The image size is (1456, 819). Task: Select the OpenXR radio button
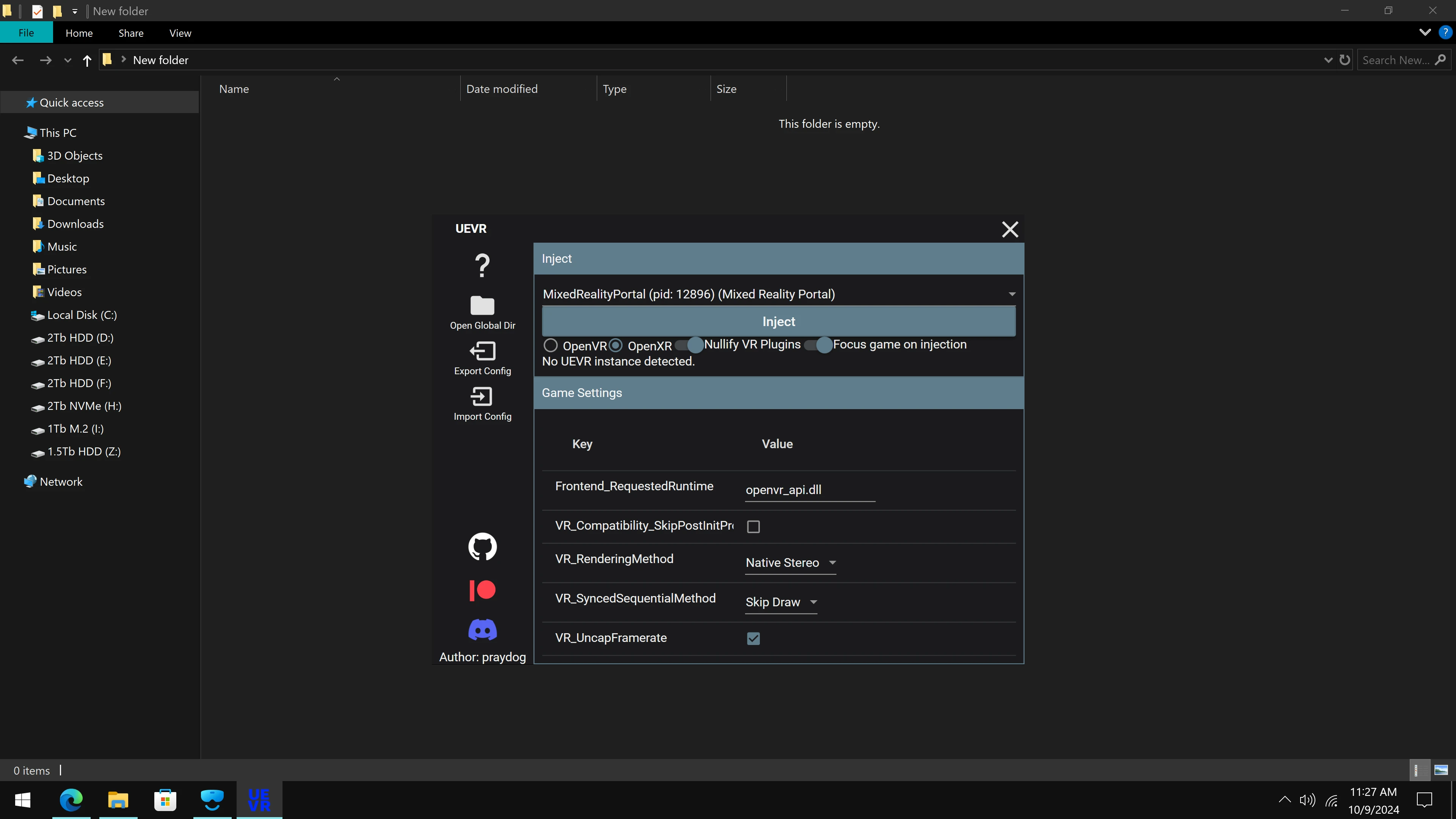tap(615, 345)
